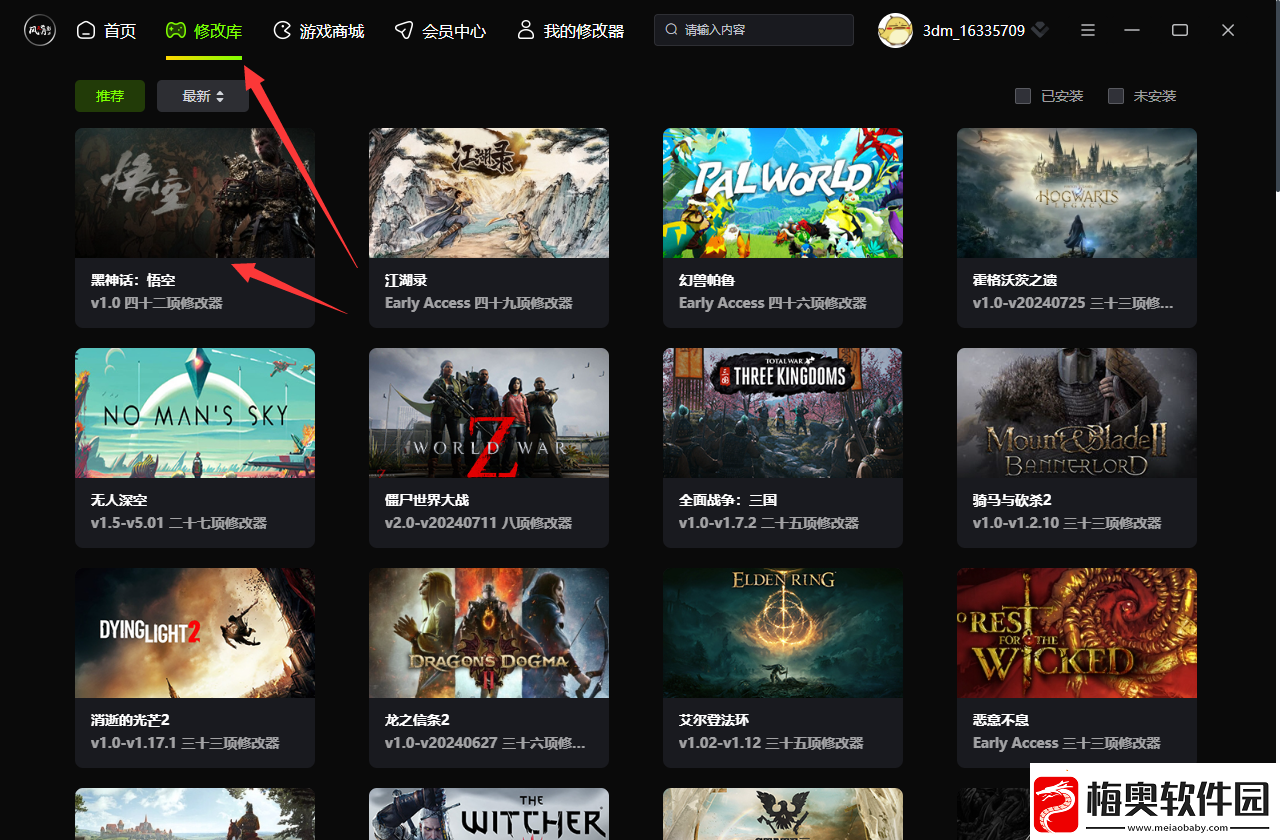Image resolution: width=1280 pixels, height=840 pixels.
Task: Click the title 无人深空
Action: pos(119,500)
